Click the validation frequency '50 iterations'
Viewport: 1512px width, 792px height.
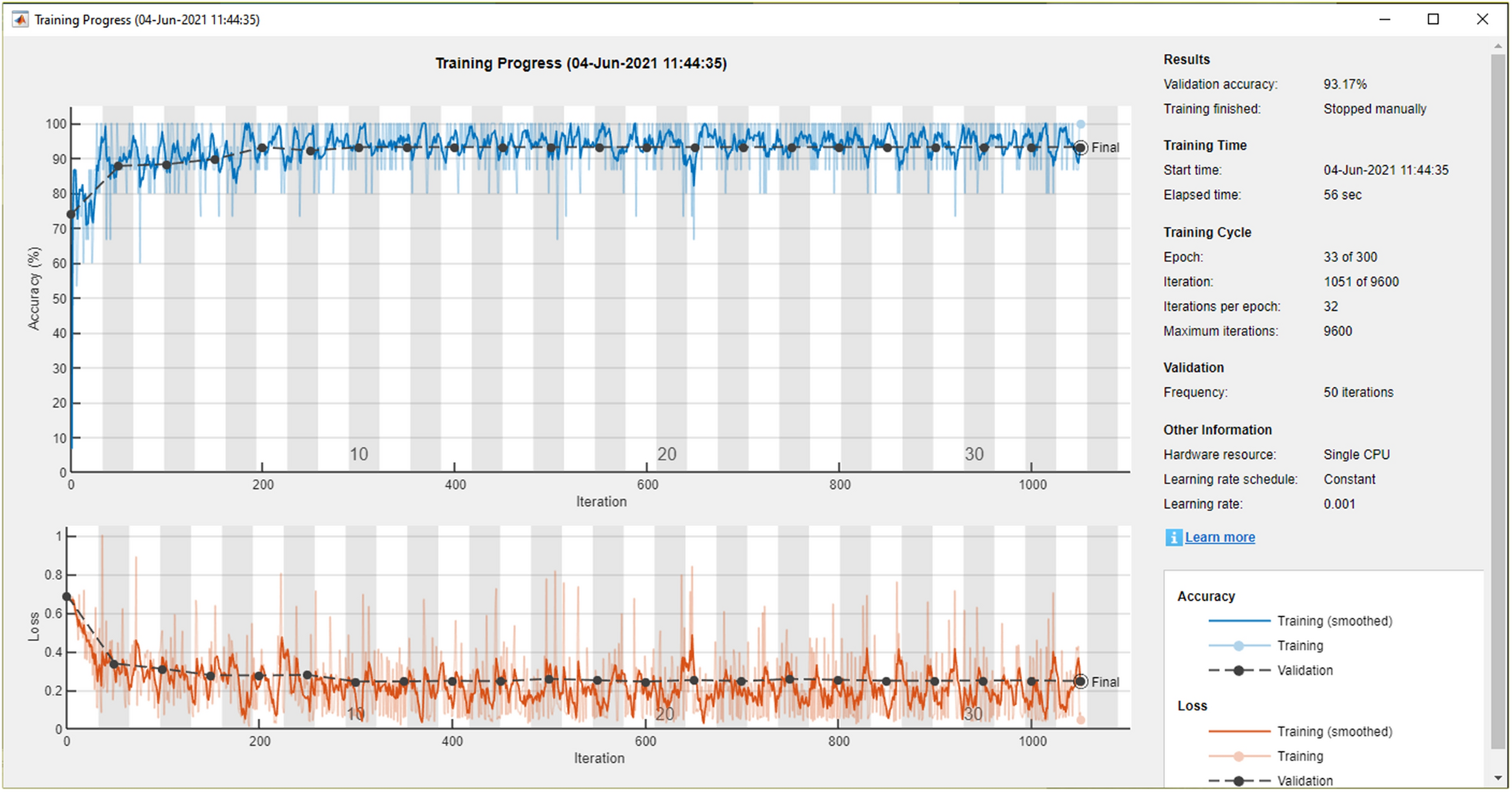tap(1358, 393)
